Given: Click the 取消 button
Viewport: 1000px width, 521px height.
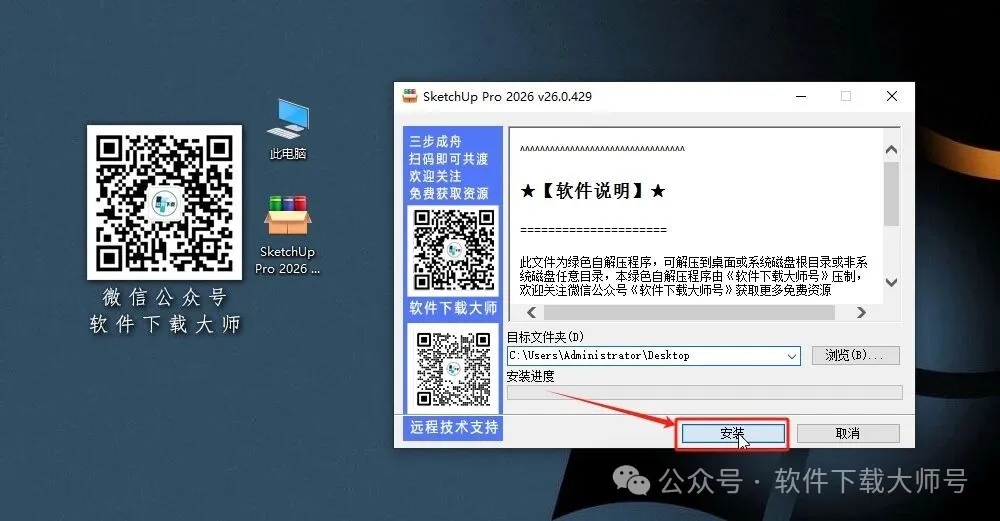Looking at the screenshot, I should click(848, 434).
